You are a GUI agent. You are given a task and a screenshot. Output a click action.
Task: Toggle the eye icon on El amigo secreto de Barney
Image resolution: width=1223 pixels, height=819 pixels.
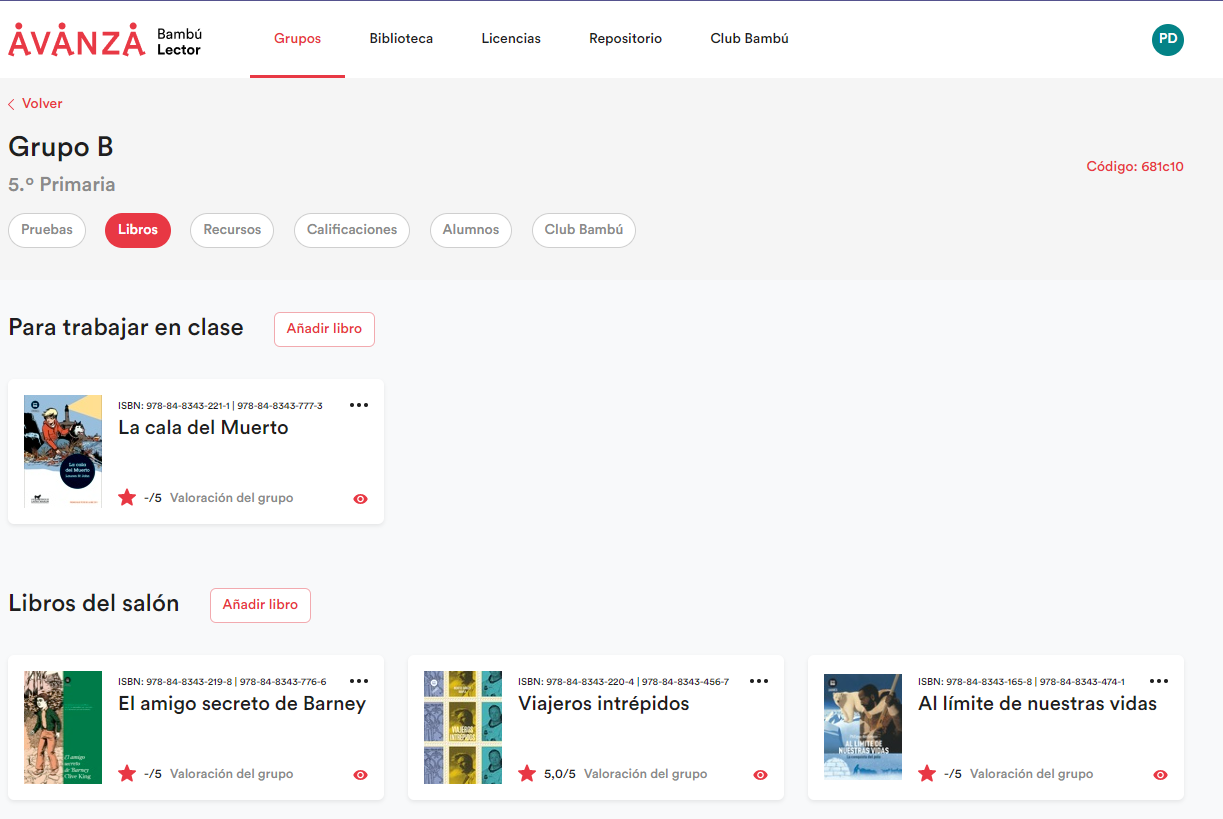(360, 775)
